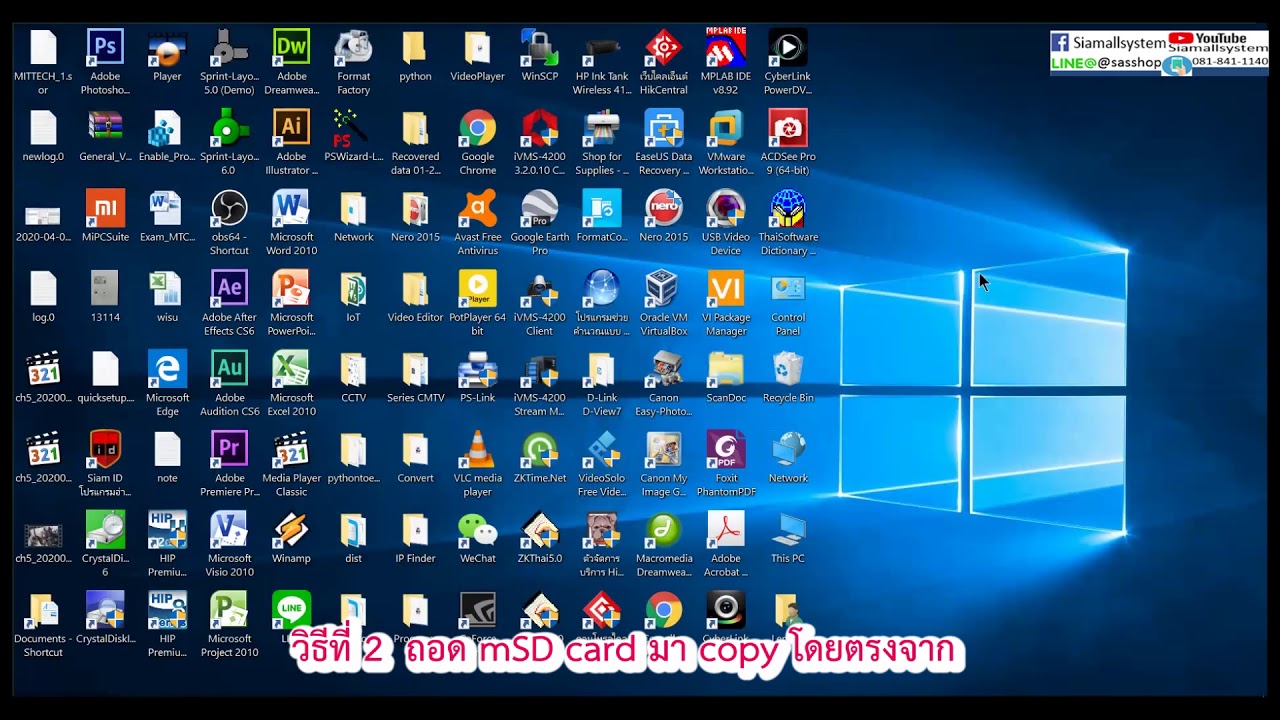Viewport: 1280px width, 720px height.
Task: Open Adobe Acrobat shortcut
Action: (725, 530)
